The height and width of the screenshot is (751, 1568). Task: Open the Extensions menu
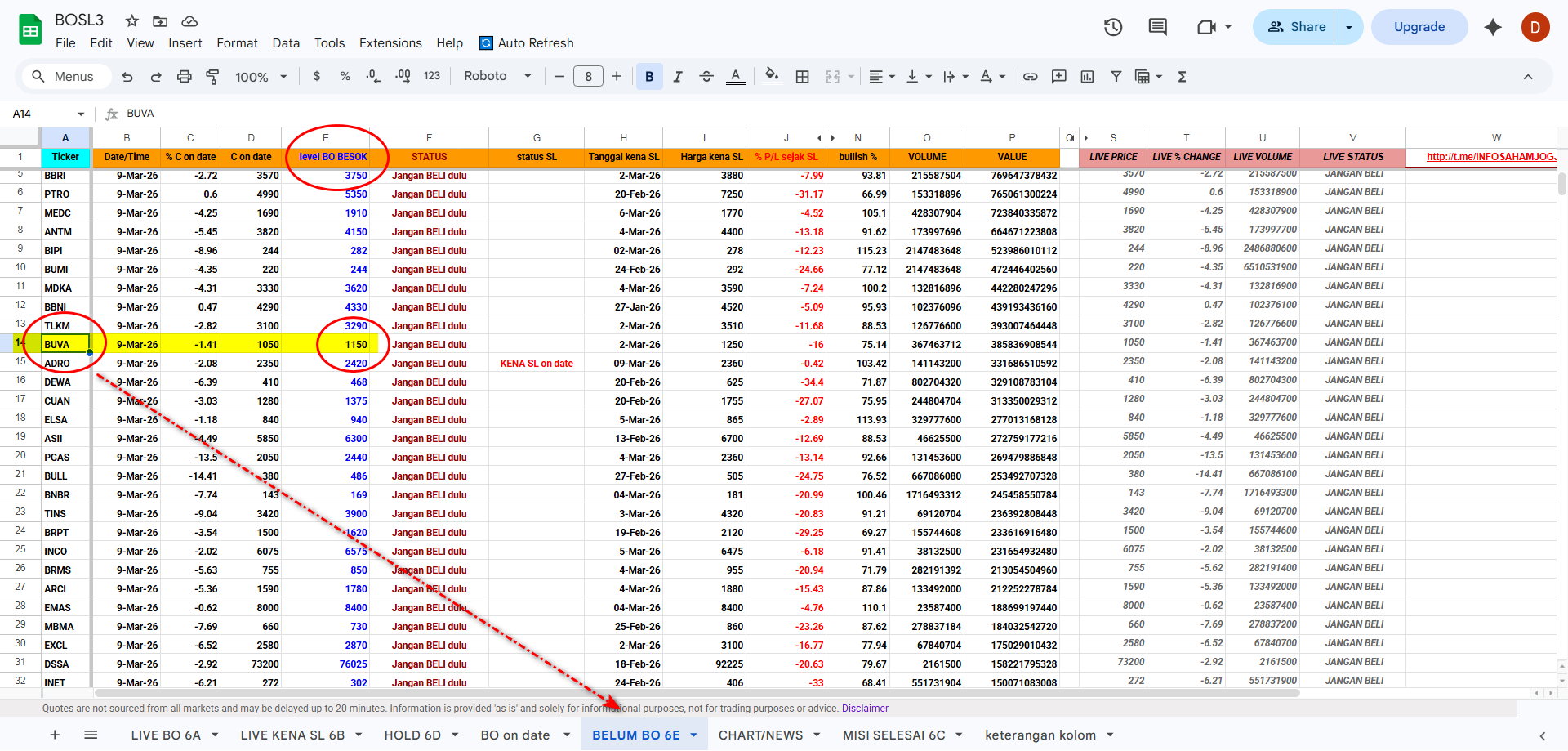[x=390, y=43]
